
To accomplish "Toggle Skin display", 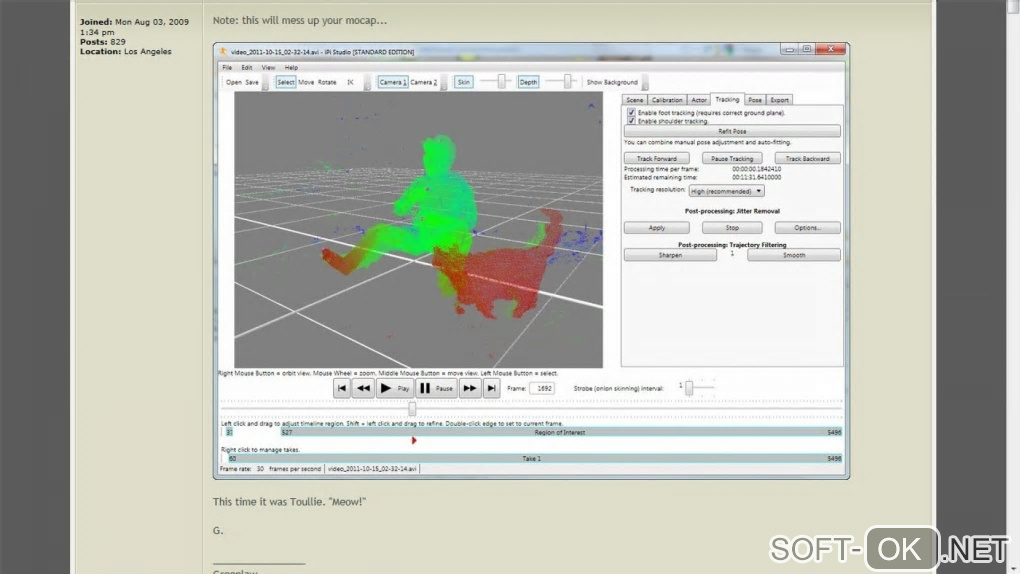I will (x=463, y=83).
